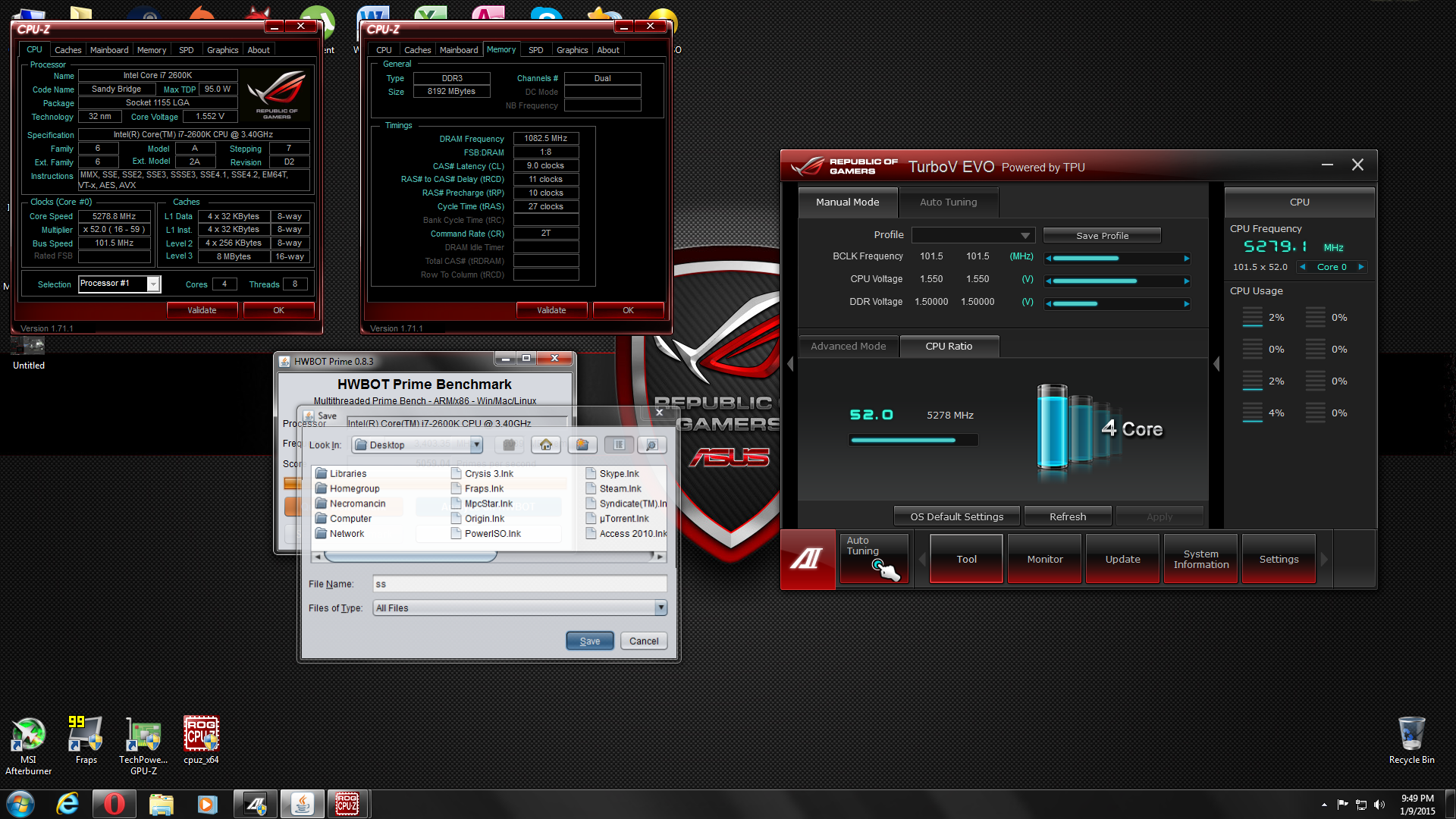The image size is (1456, 819).
Task: Go up one folder level in Save dialog
Action: pos(510,445)
